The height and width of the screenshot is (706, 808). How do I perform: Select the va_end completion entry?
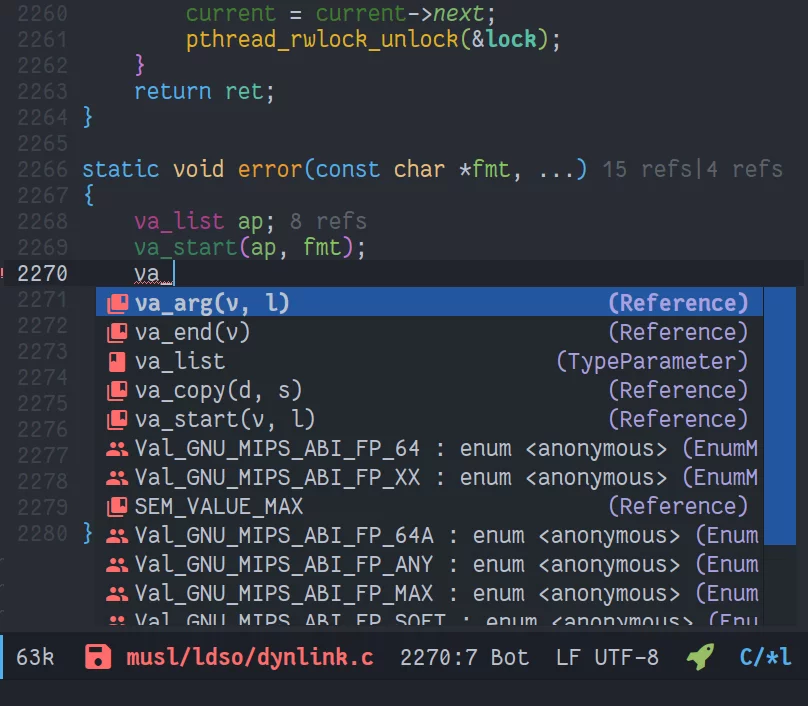coord(193,332)
